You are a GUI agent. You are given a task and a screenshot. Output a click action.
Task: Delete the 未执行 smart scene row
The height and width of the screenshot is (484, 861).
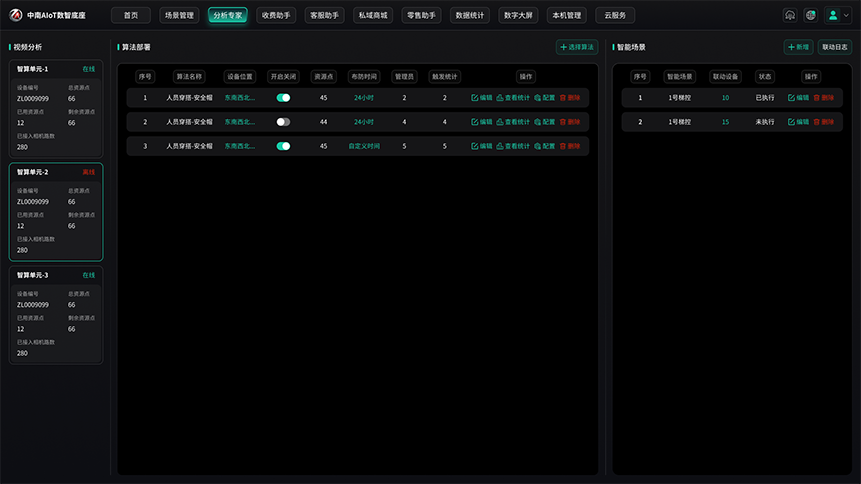pos(824,122)
